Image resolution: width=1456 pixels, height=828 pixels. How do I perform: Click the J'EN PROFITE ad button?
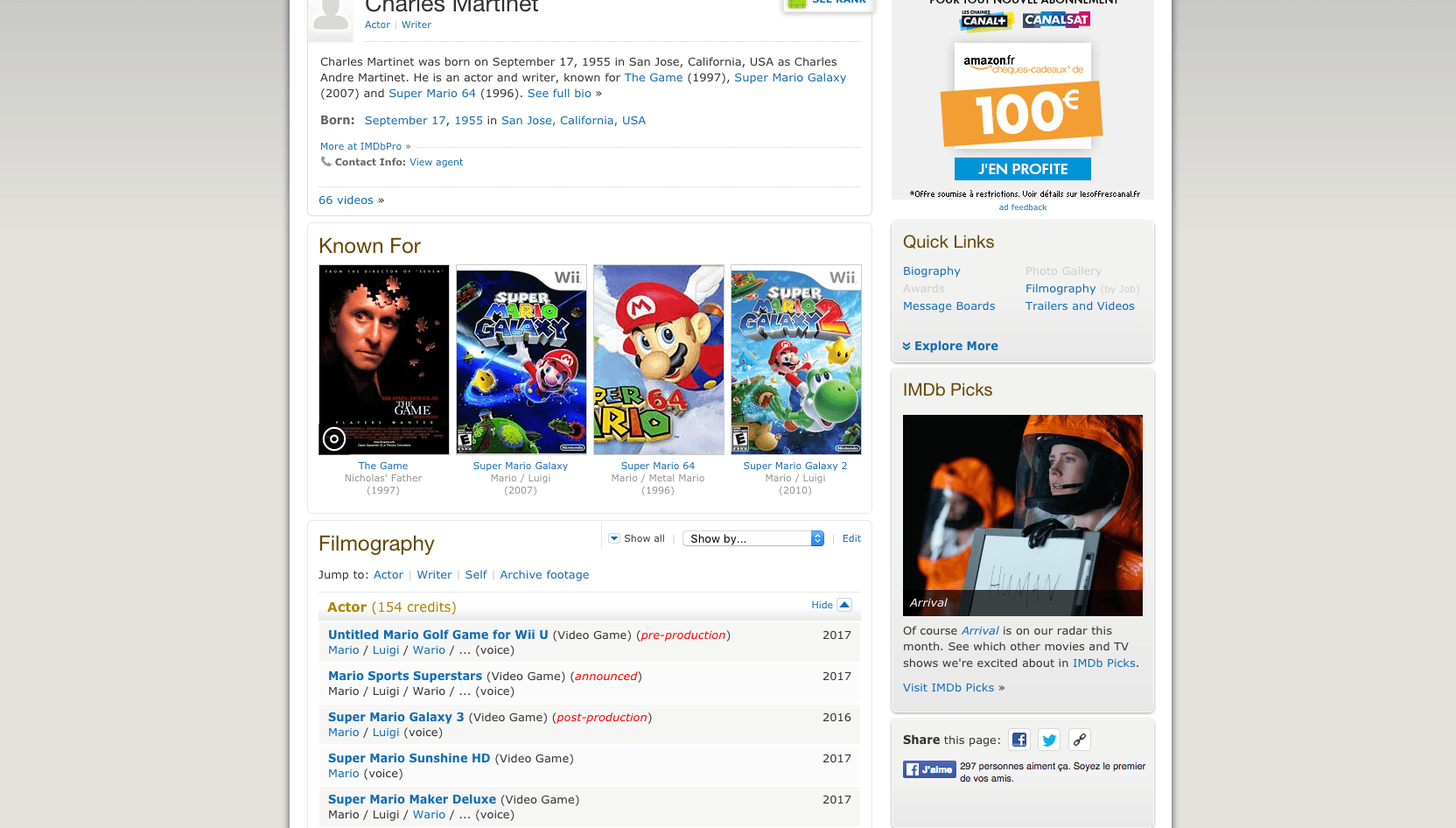(x=1023, y=169)
